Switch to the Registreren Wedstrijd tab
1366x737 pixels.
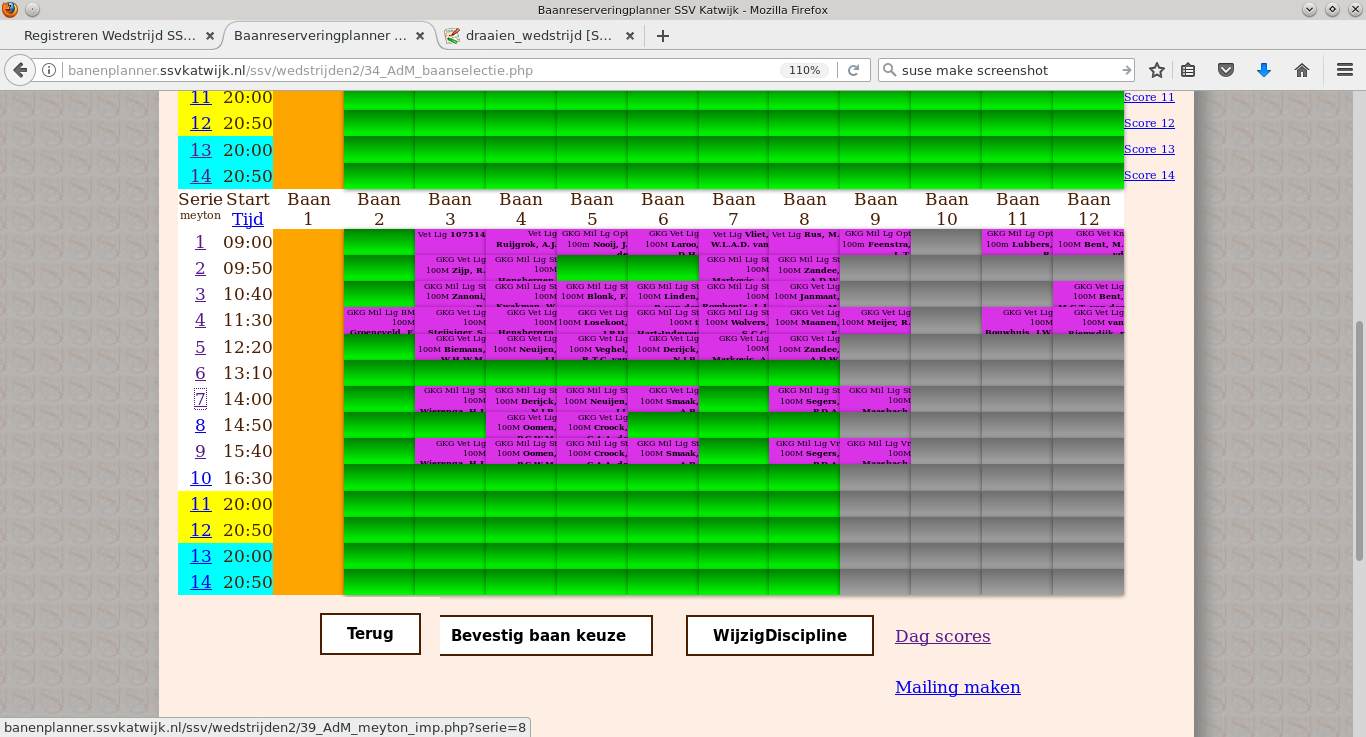coord(110,36)
